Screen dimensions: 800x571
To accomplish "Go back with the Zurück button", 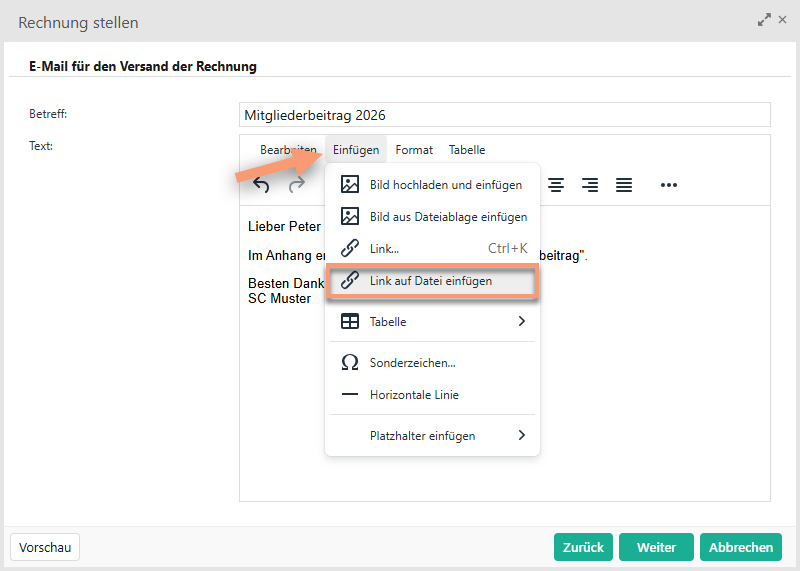I will (584, 547).
